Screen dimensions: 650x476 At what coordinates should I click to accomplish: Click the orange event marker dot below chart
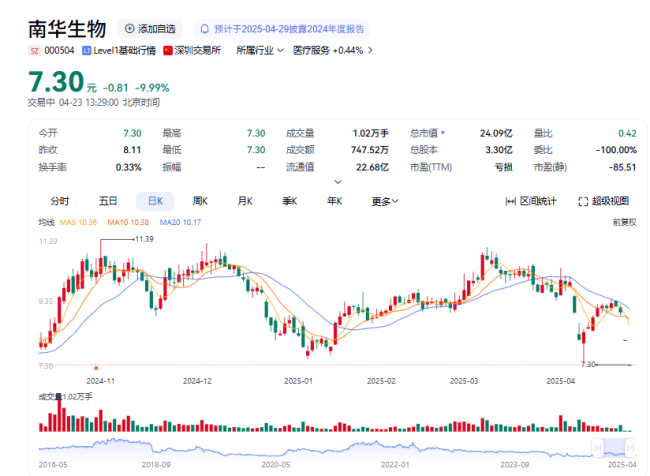tap(96, 368)
